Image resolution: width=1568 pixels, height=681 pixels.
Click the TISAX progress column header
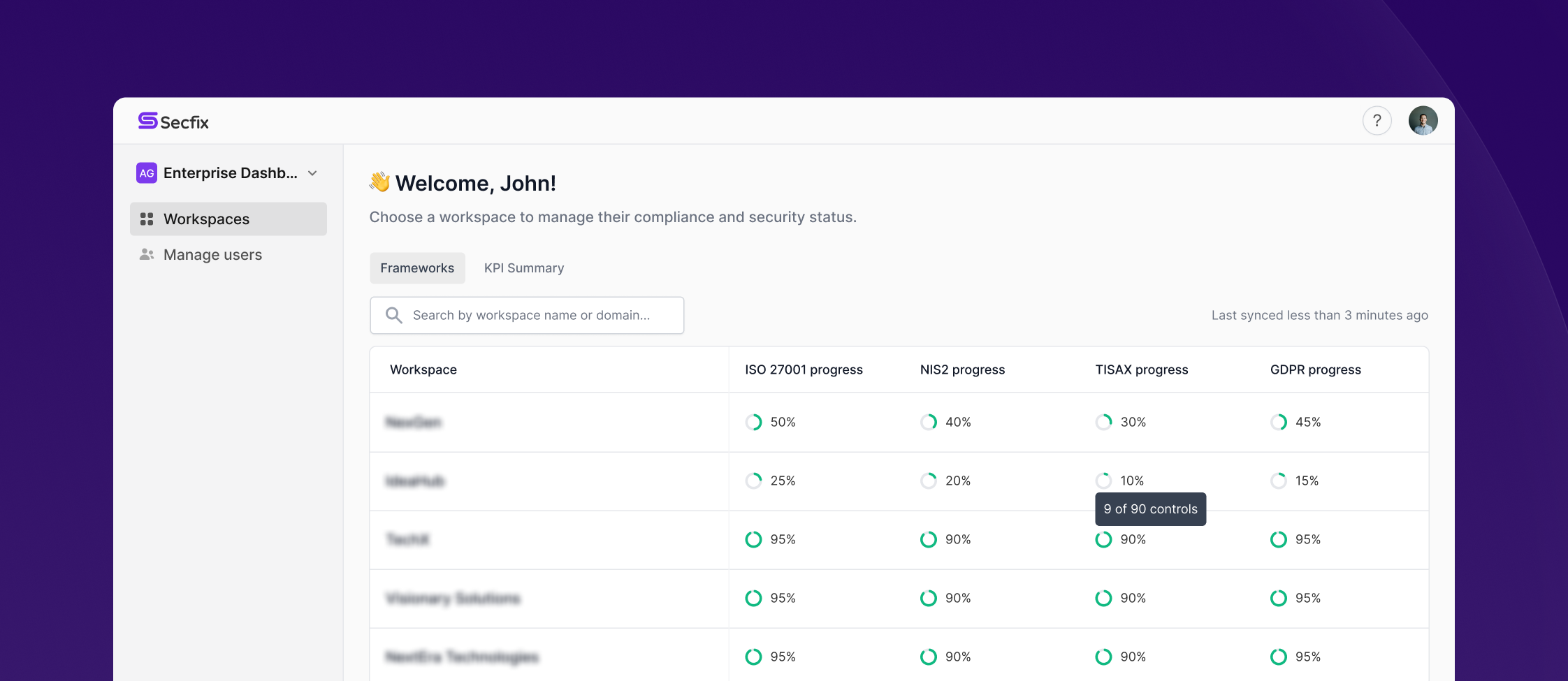click(x=1142, y=370)
